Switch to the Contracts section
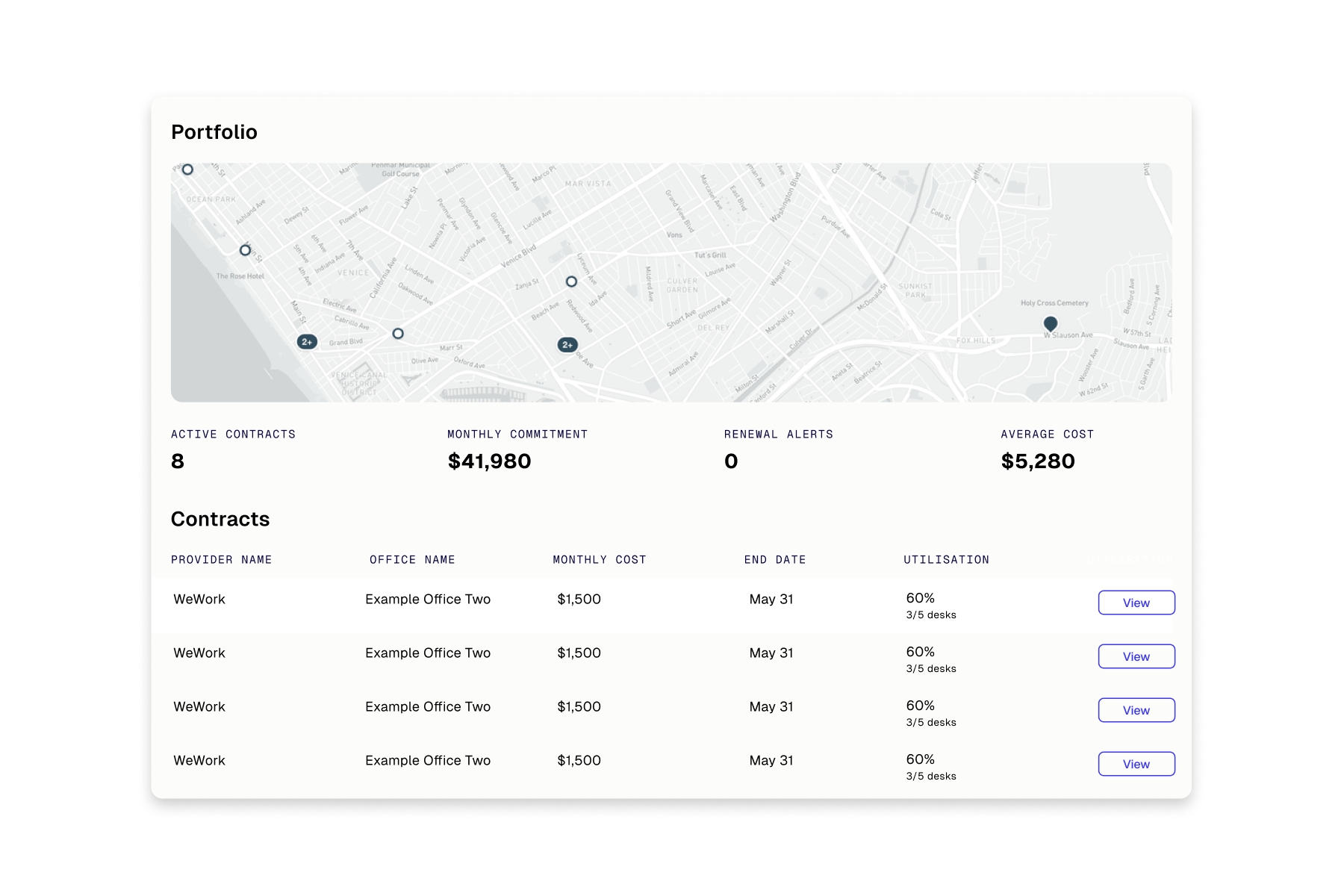Image resolution: width=1344 pixels, height=896 pixels. [x=220, y=518]
